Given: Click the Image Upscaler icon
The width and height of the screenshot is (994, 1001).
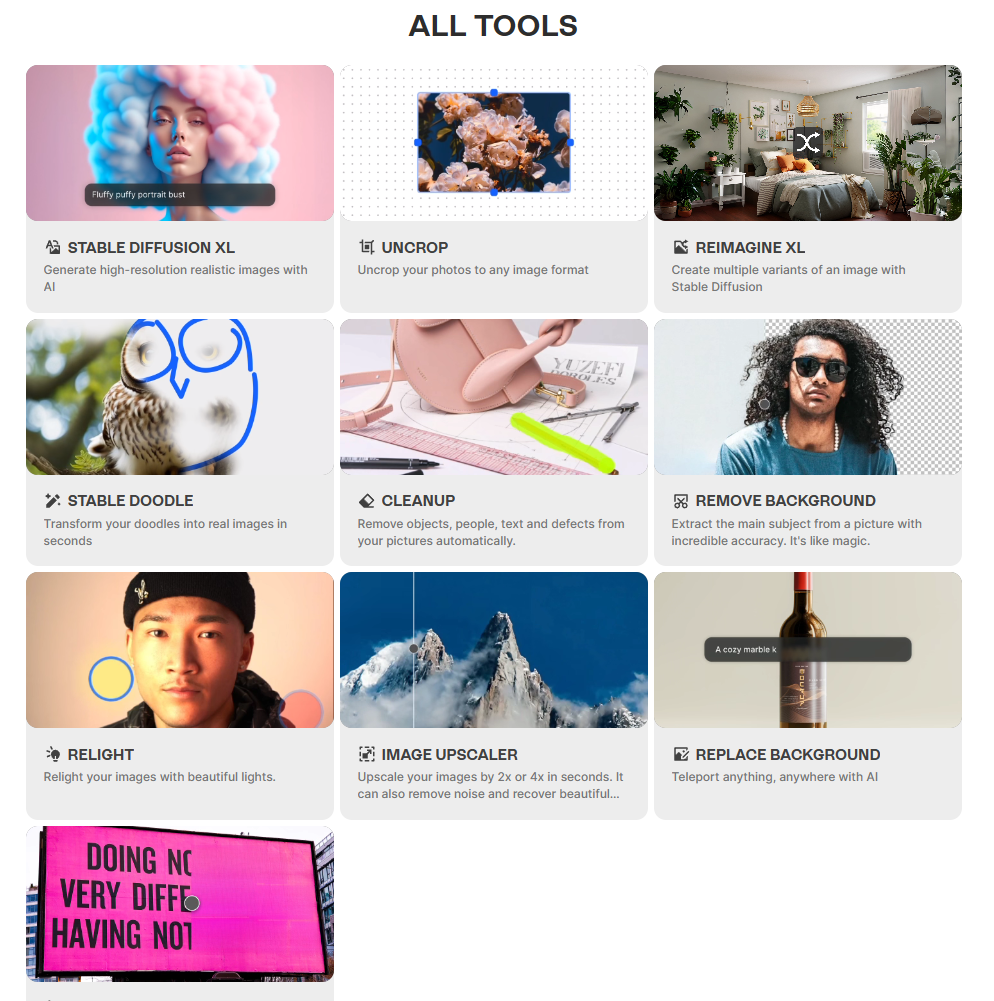Looking at the screenshot, I should point(366,754).
